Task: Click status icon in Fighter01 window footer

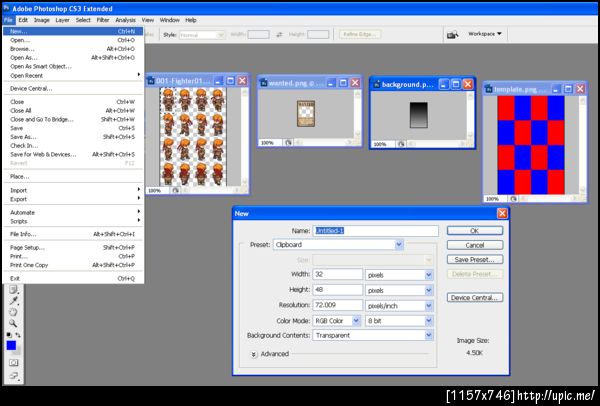Action: (175, 190)
